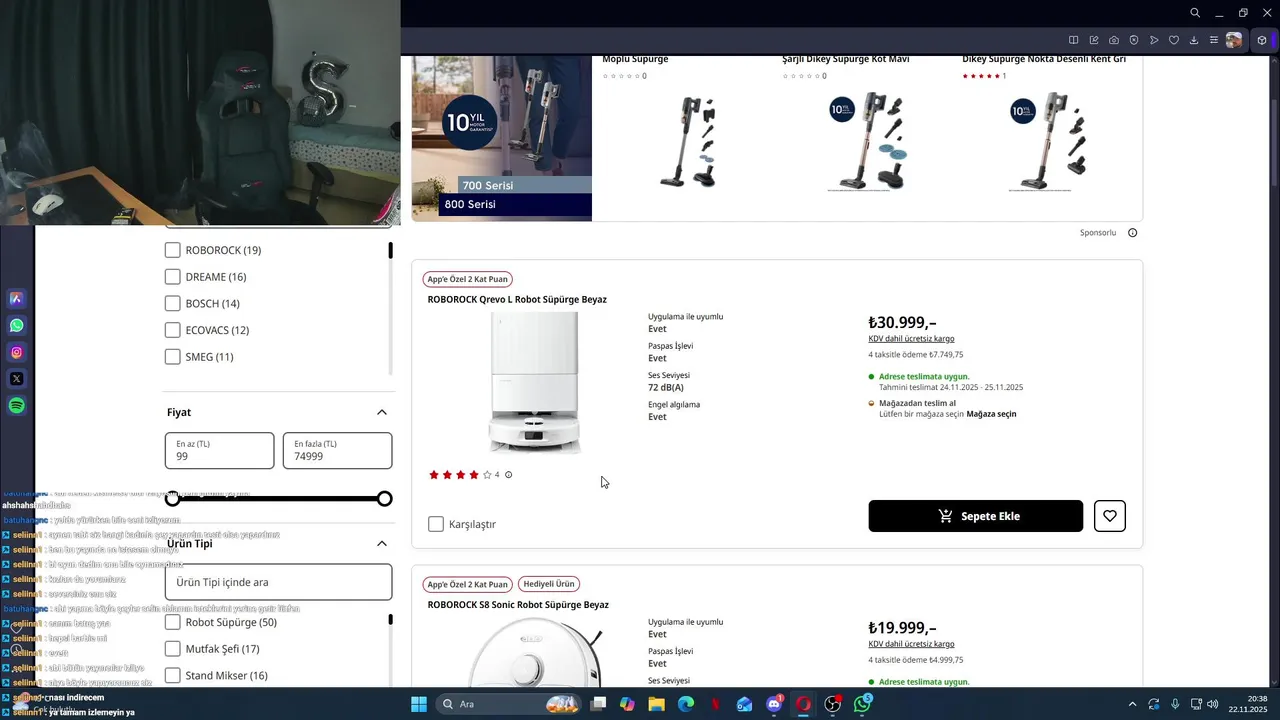Image resolution: width=1280 pixels, height=720 pixels.
Task: Open Microsoft Edge from the taskbar
Action: point(686,704)
